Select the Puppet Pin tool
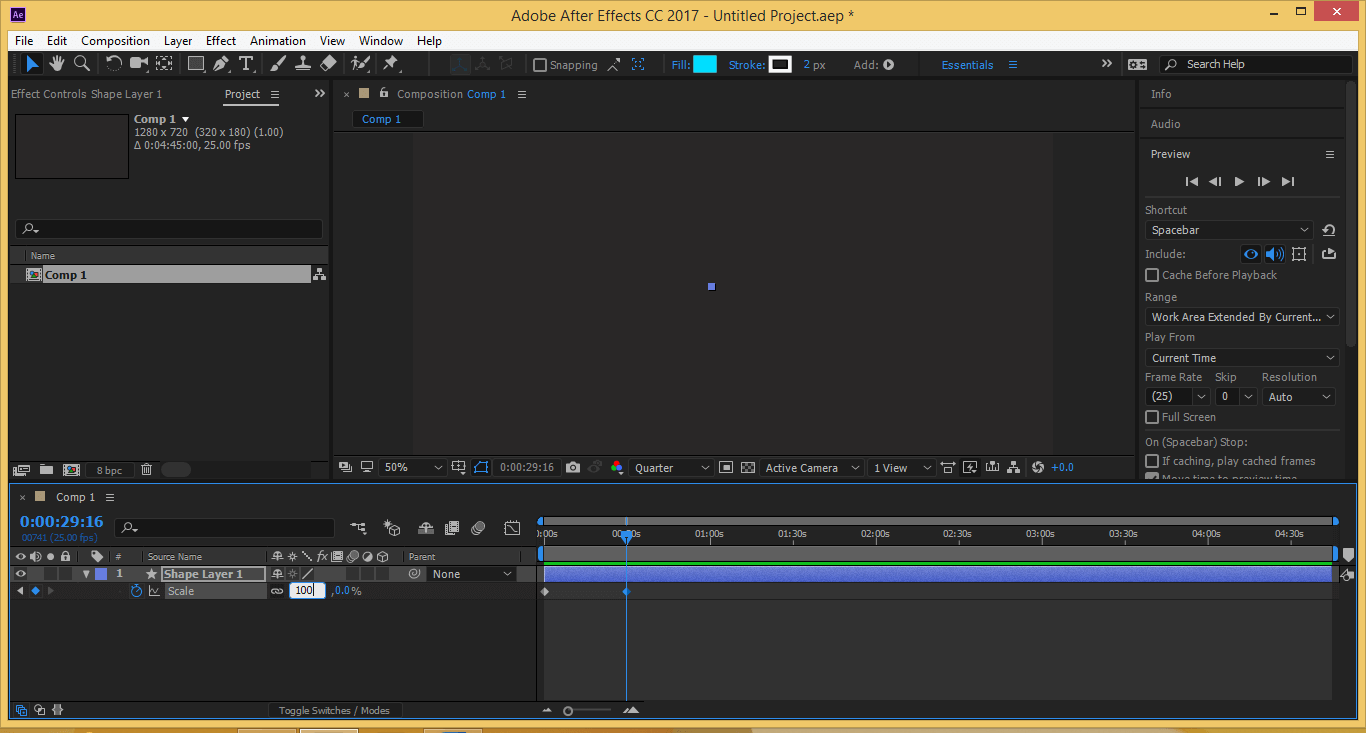Viewport: 1366px width, 733px height. pos(391,64)
